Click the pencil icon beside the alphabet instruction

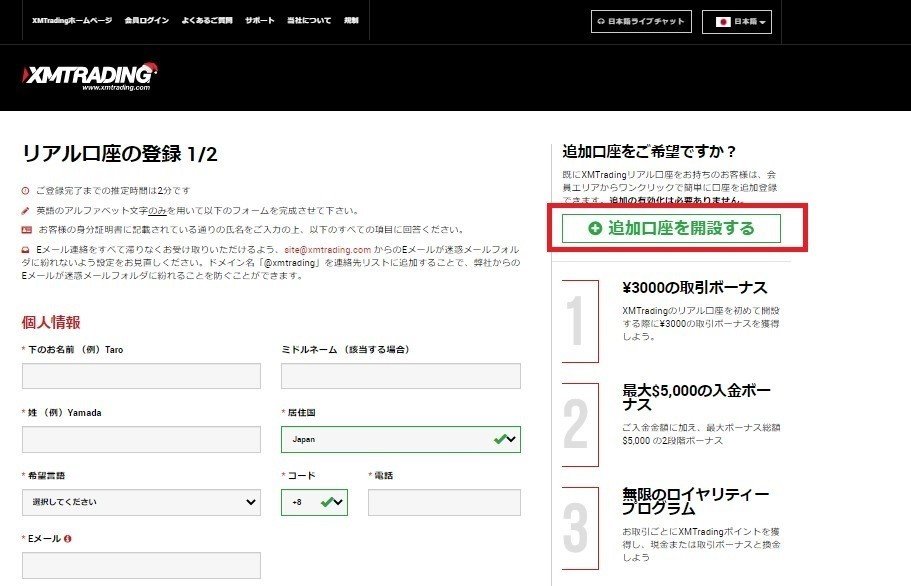[25, 210]
